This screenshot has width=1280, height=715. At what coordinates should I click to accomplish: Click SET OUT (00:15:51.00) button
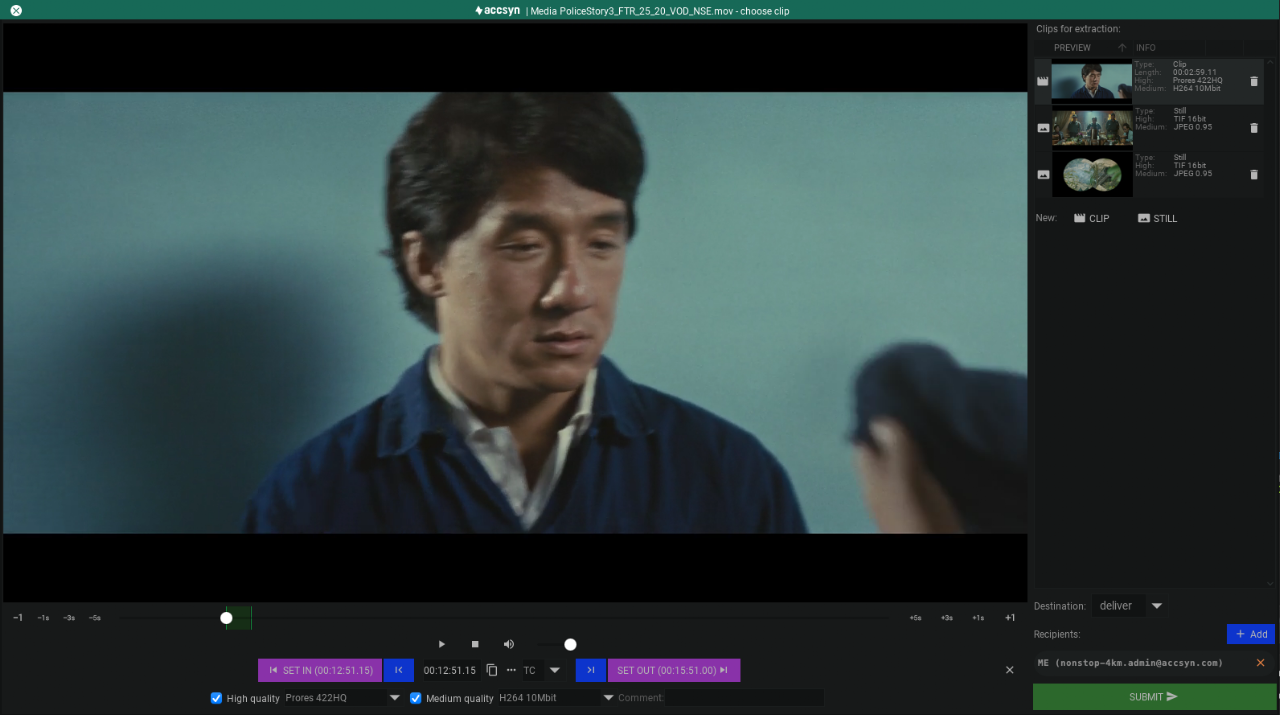click(674, 670)
